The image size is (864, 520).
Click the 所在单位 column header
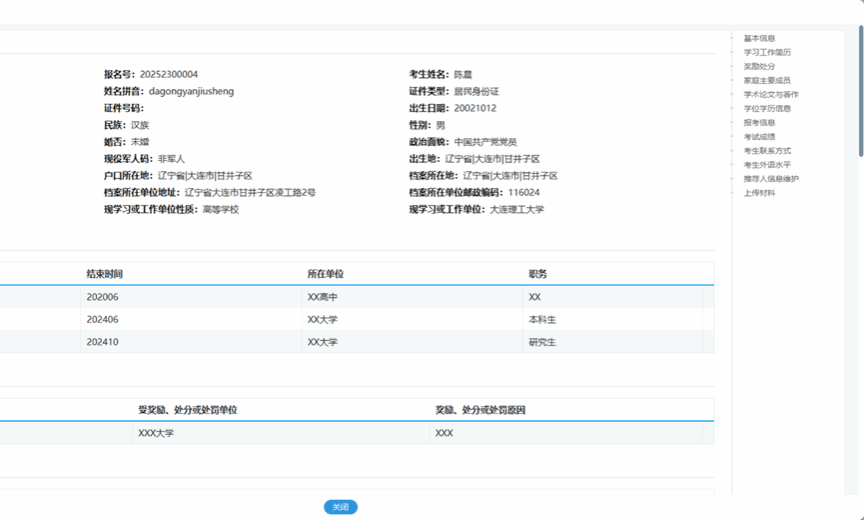(x=325, y=274)
